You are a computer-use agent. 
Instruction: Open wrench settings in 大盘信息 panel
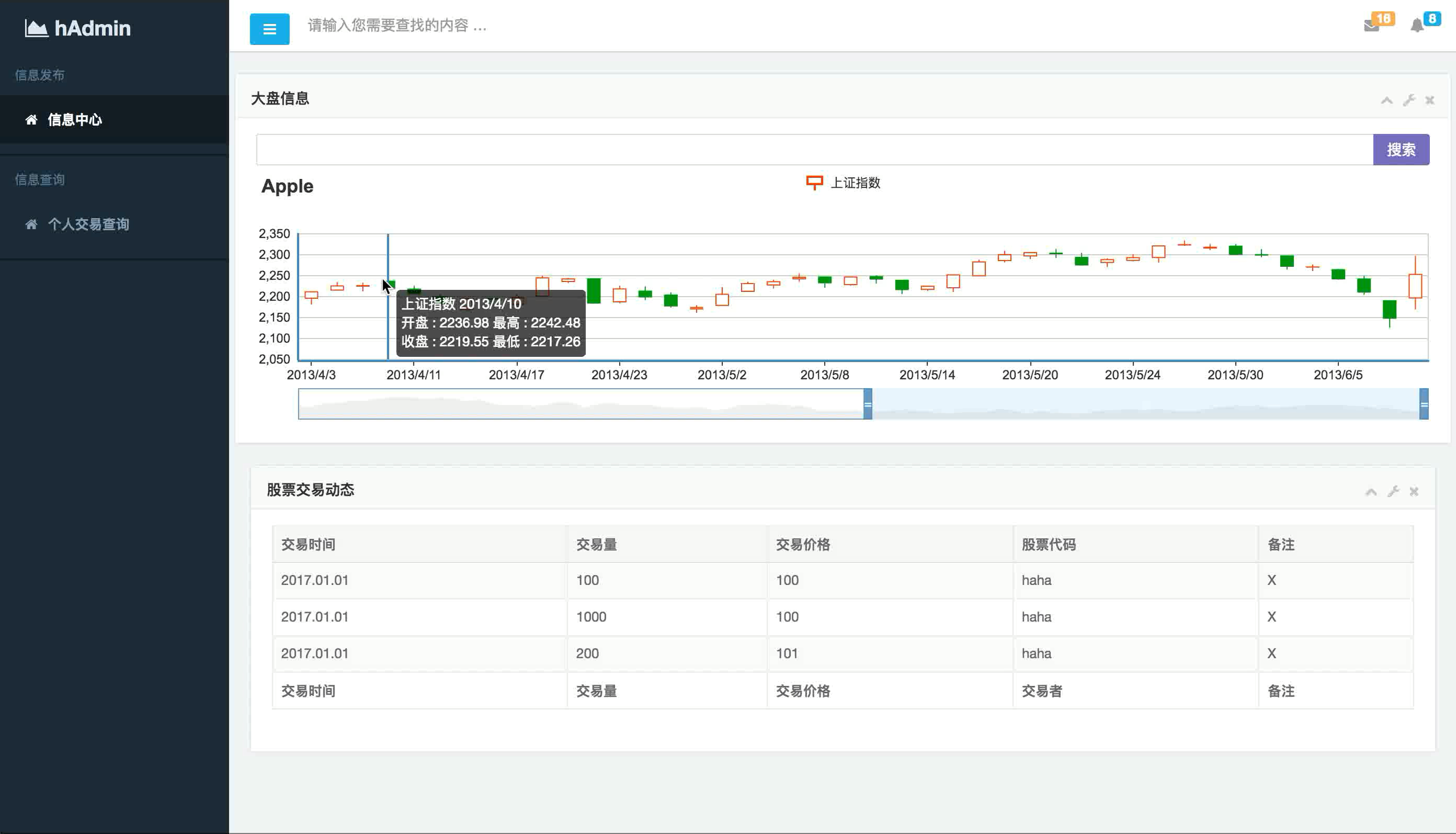(x=1408, y=100)
